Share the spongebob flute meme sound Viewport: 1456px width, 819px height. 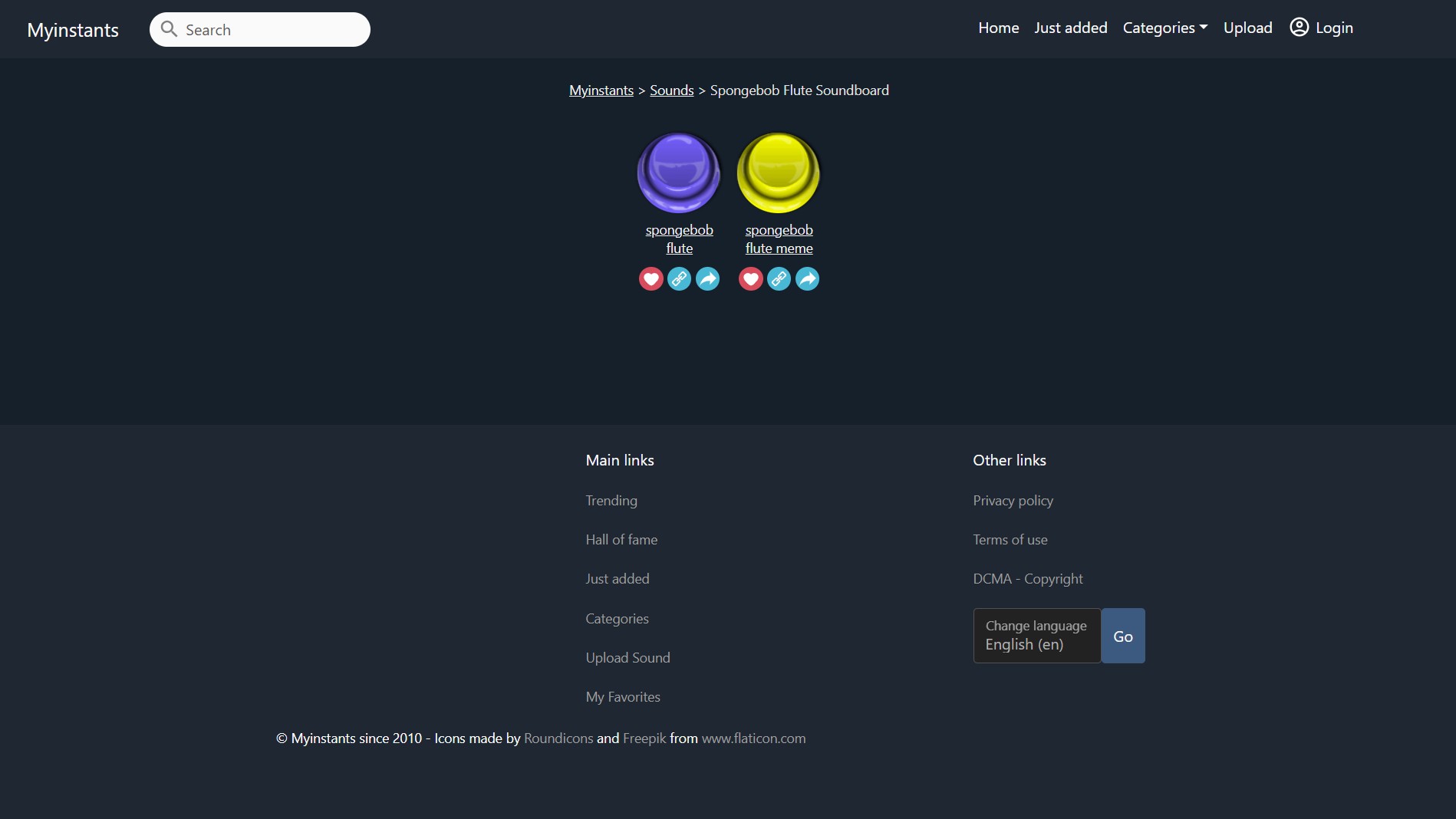point(807,278)
